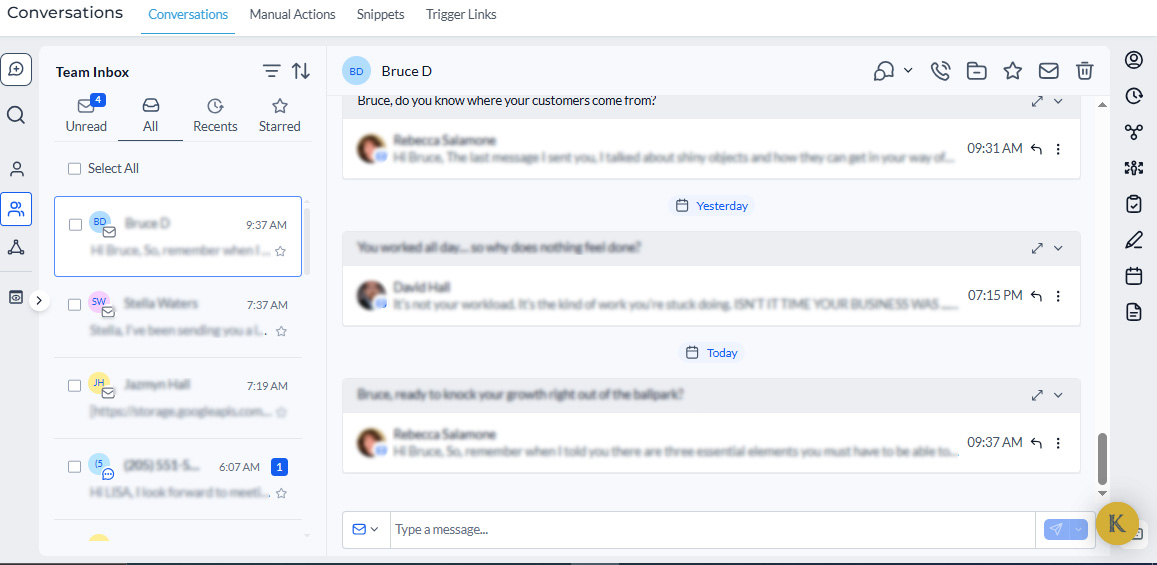Select the Conversations tab in top bar

(x=188, y=14)
